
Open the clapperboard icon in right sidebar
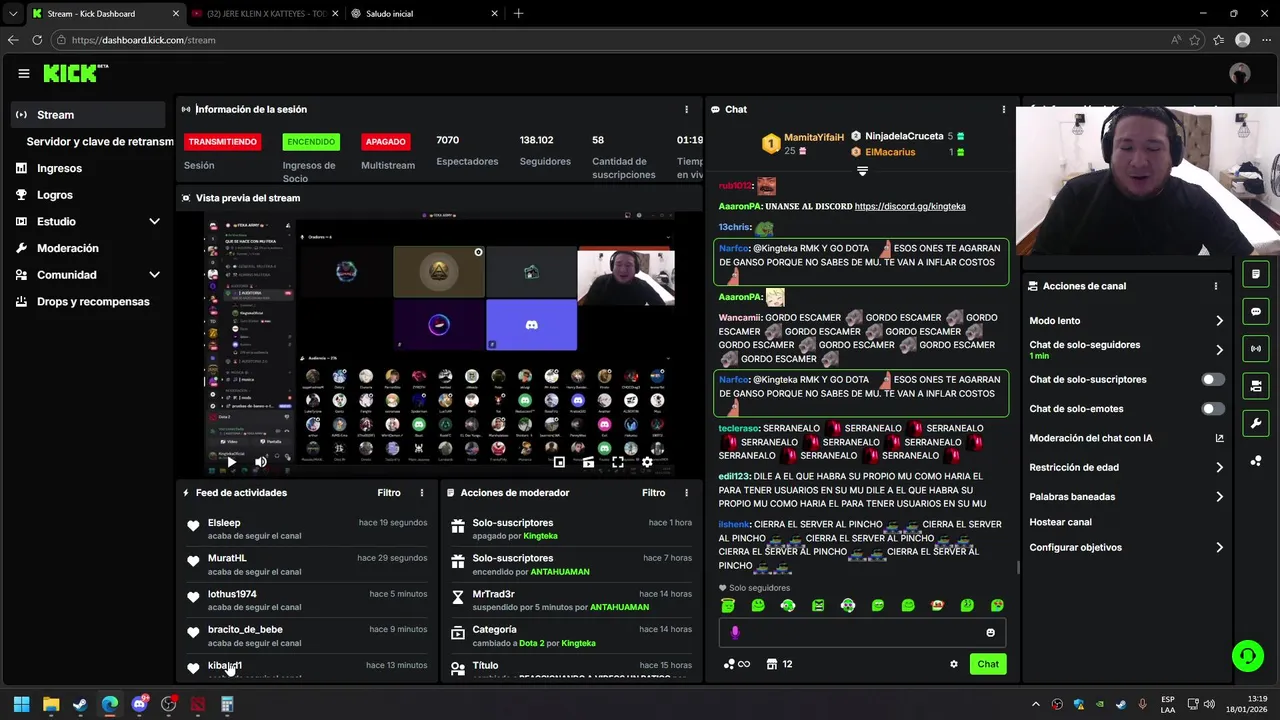[1256, 386]
